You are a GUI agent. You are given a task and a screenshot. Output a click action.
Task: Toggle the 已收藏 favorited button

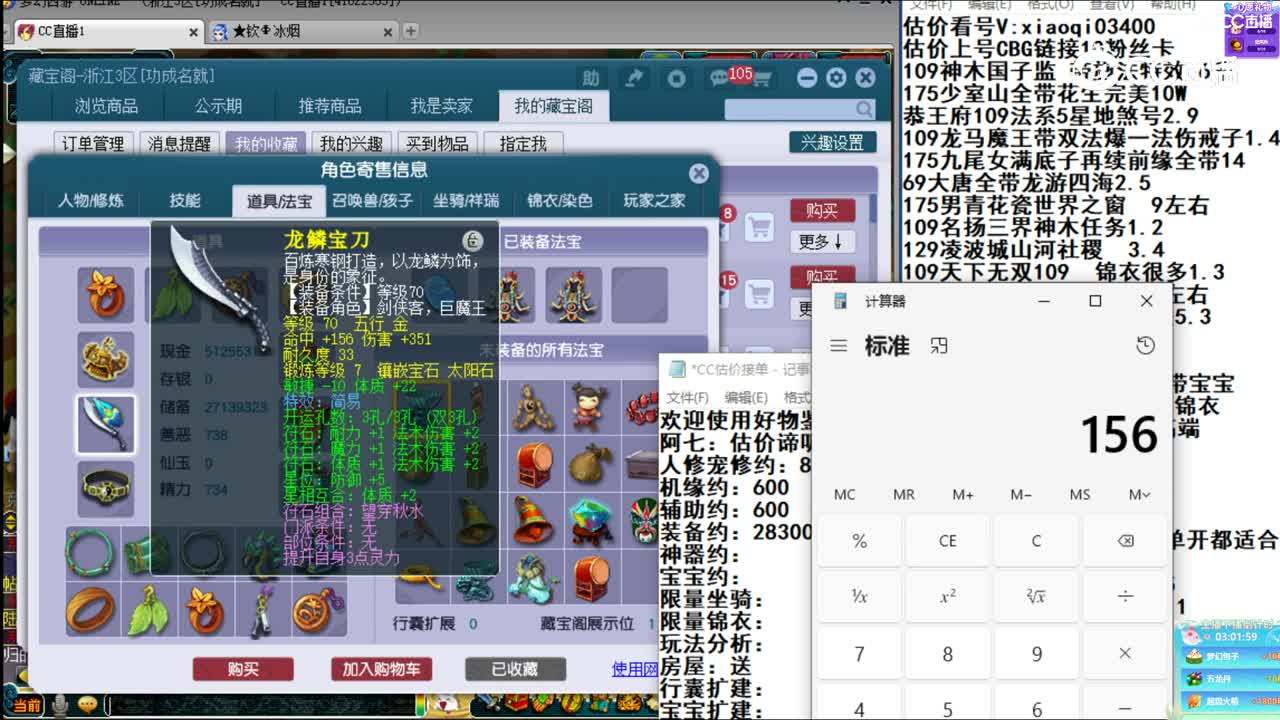coord(515,669)
